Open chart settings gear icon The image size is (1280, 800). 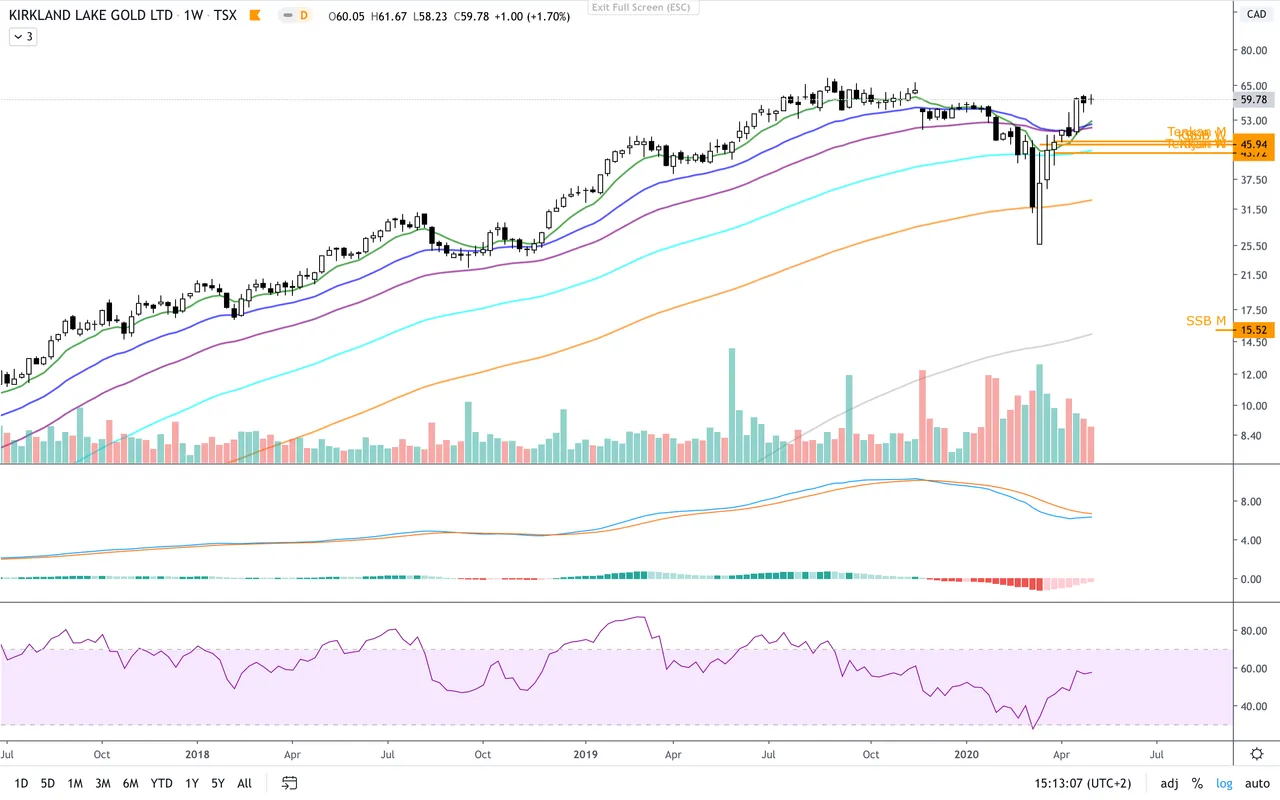pyautogui.click(x=1257, y=753)
